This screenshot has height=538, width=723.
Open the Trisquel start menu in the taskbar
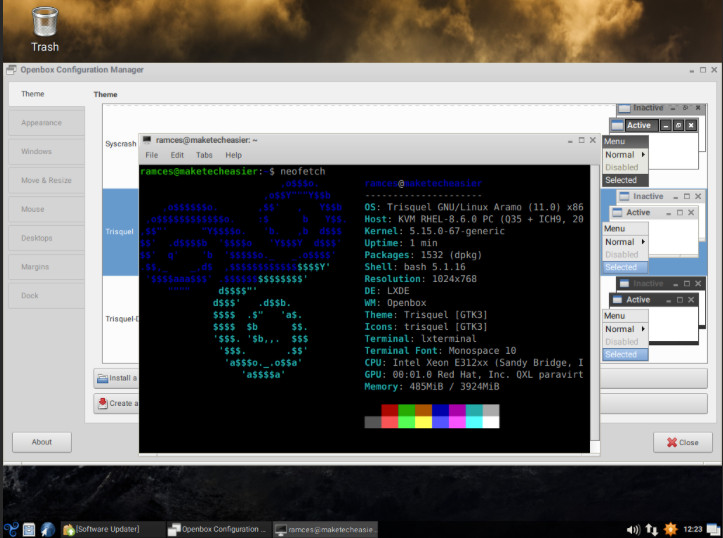[x=11, y=529]
